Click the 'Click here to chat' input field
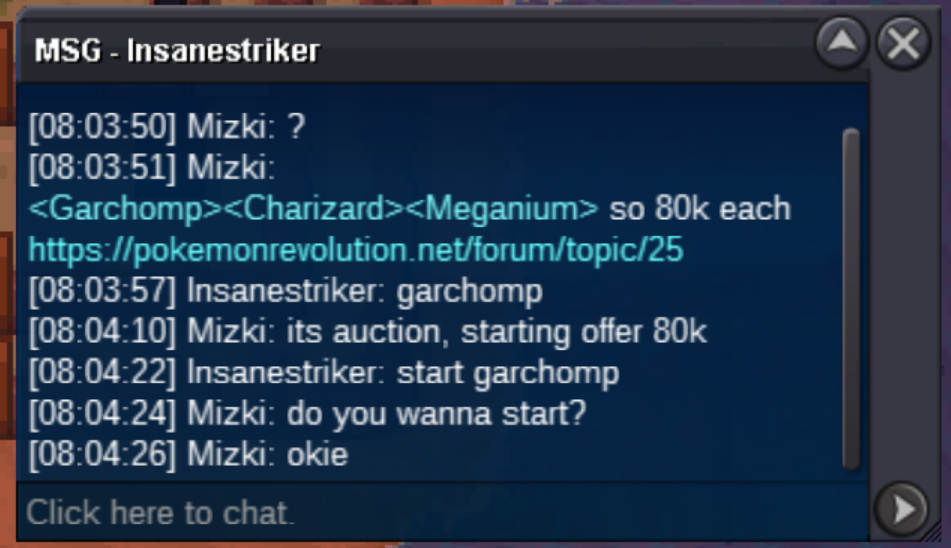 (443, 513)
